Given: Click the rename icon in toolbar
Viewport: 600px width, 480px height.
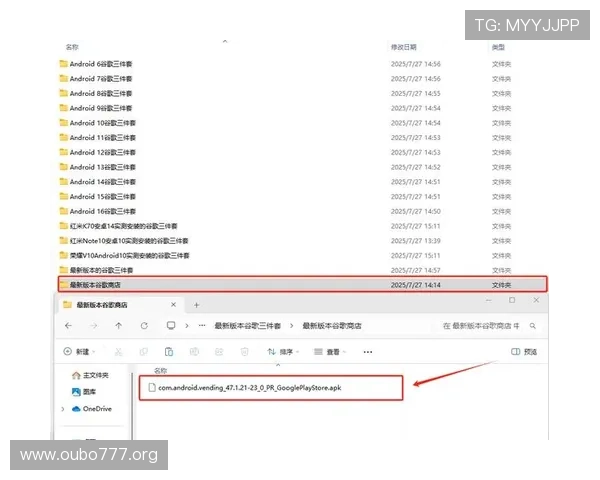Looking at the screenshot, I should click(194, 352).
